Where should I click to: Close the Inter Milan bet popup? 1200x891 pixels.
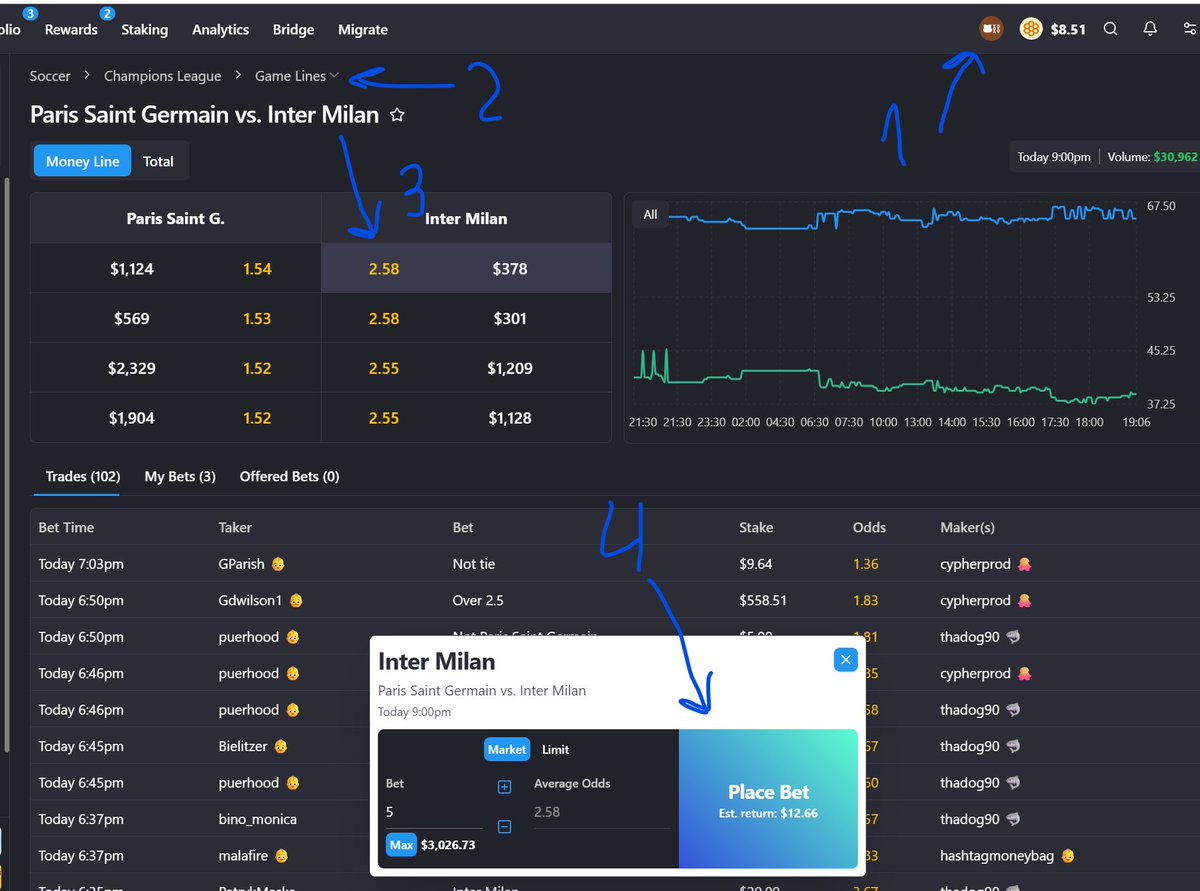point(846,659)
